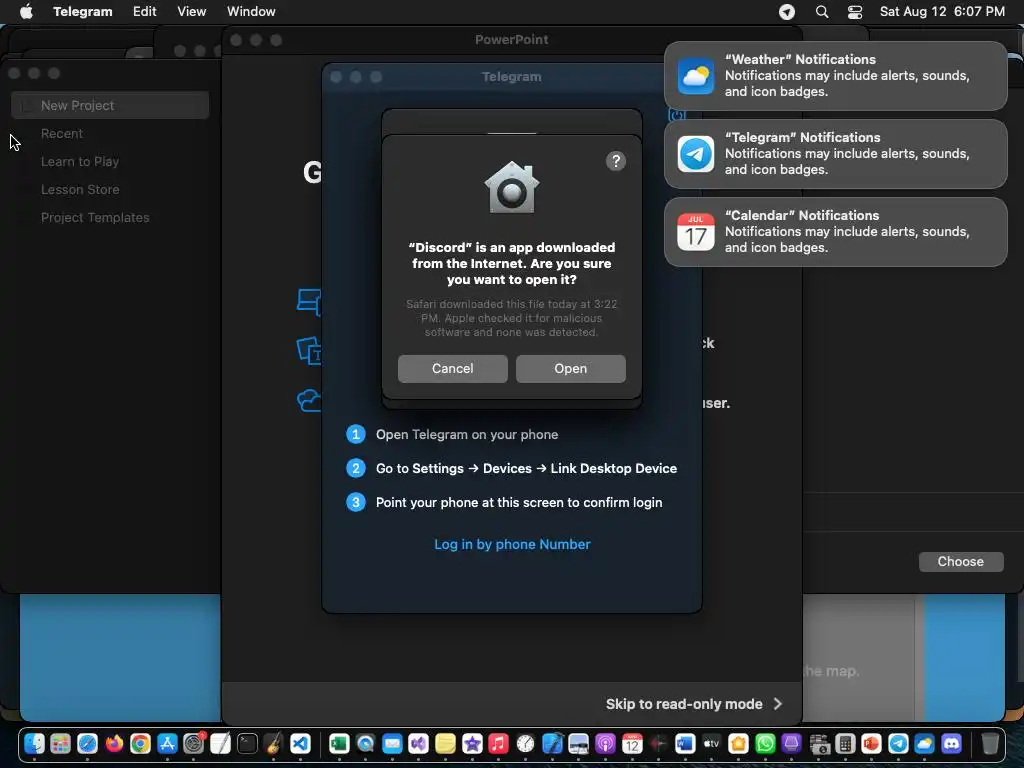Open the Apple menu
Screen dimensions: 1024x768
click(26, 11)
